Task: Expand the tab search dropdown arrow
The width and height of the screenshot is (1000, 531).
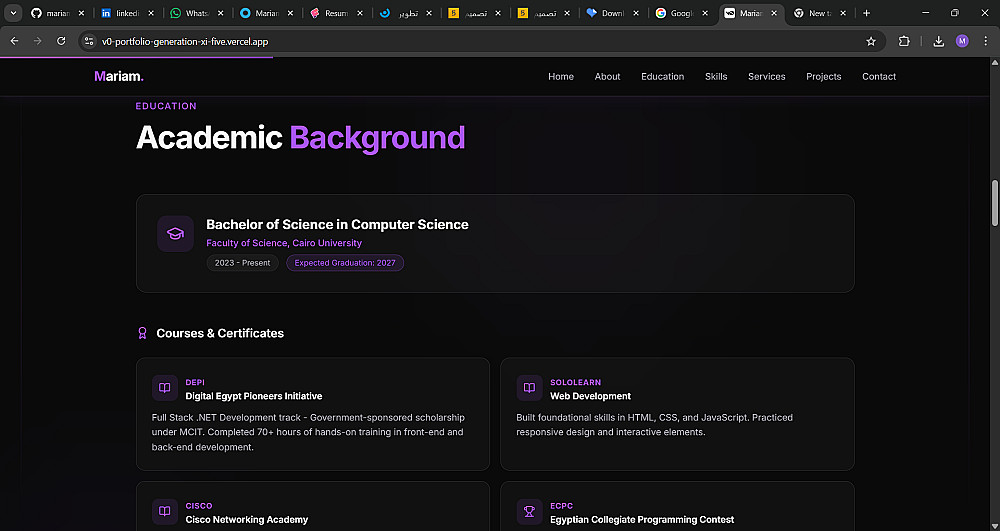Action: [13, 13]
